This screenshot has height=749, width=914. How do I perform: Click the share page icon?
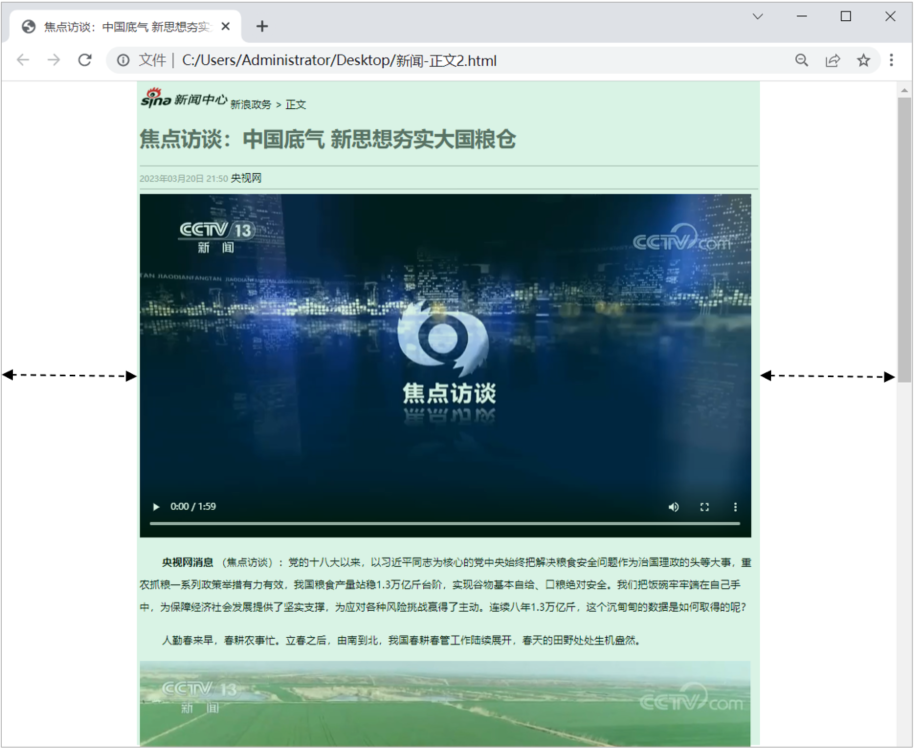tap(832, 60)
